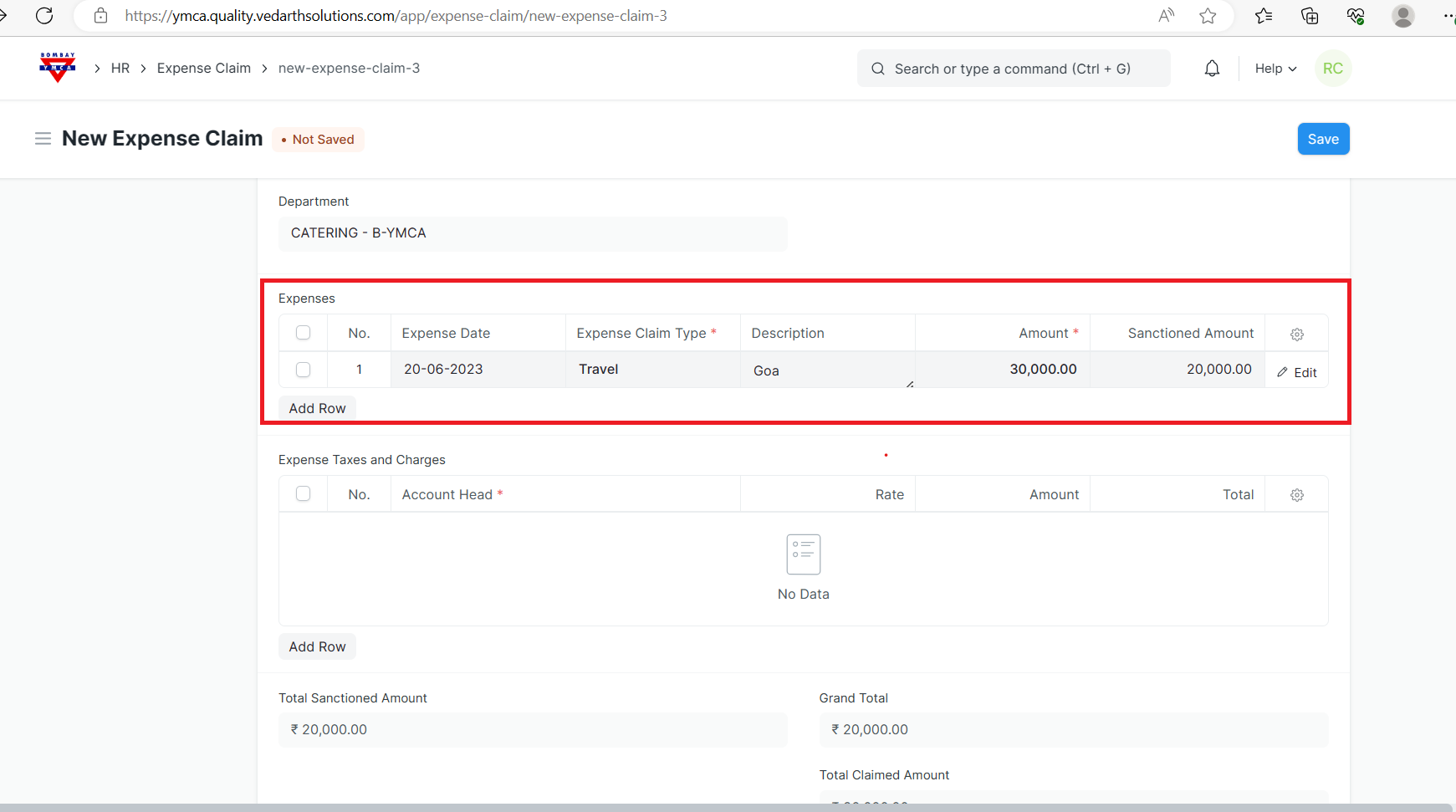Open the RC user avatar menu
This screenshot has width=1456, height=812.
click(x=1332, y=69)
